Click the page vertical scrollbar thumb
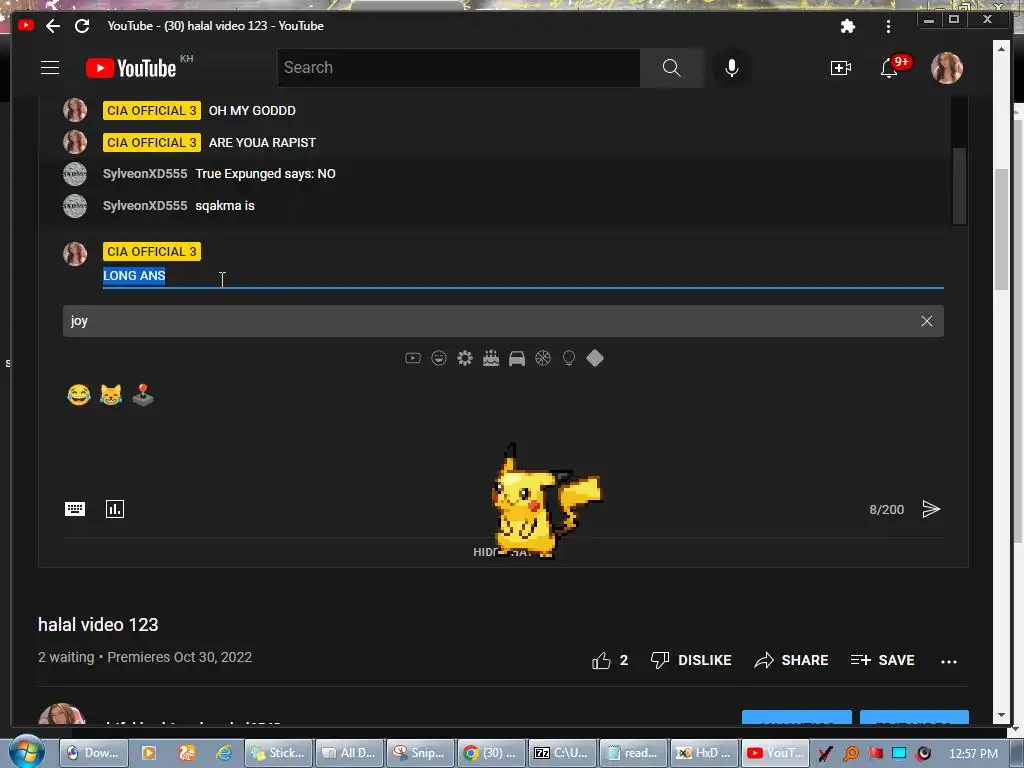 pyautogui.click(x=1001, y=229)
